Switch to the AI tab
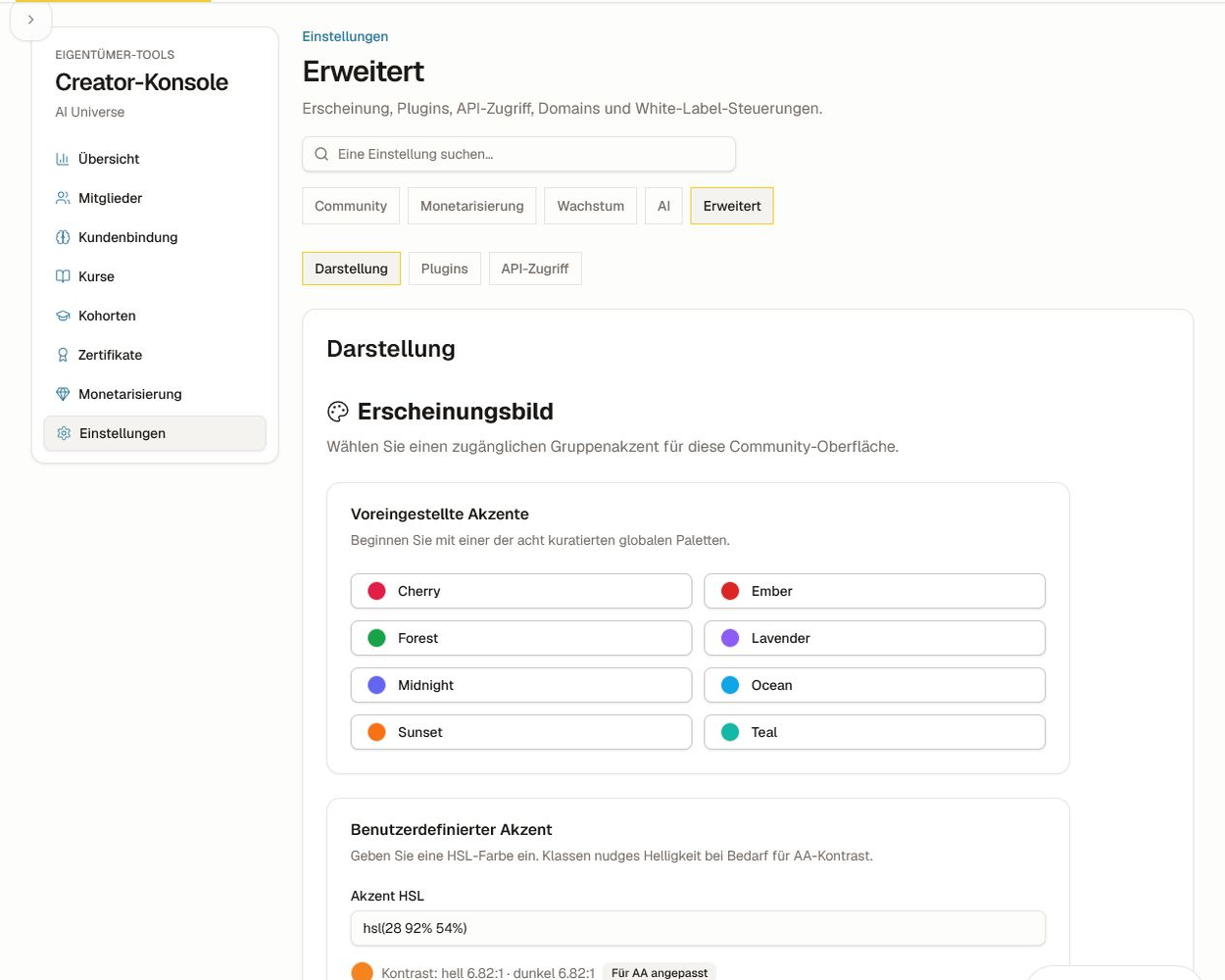The height and width of the screenshot is (980, 1225). coord(663,206)
